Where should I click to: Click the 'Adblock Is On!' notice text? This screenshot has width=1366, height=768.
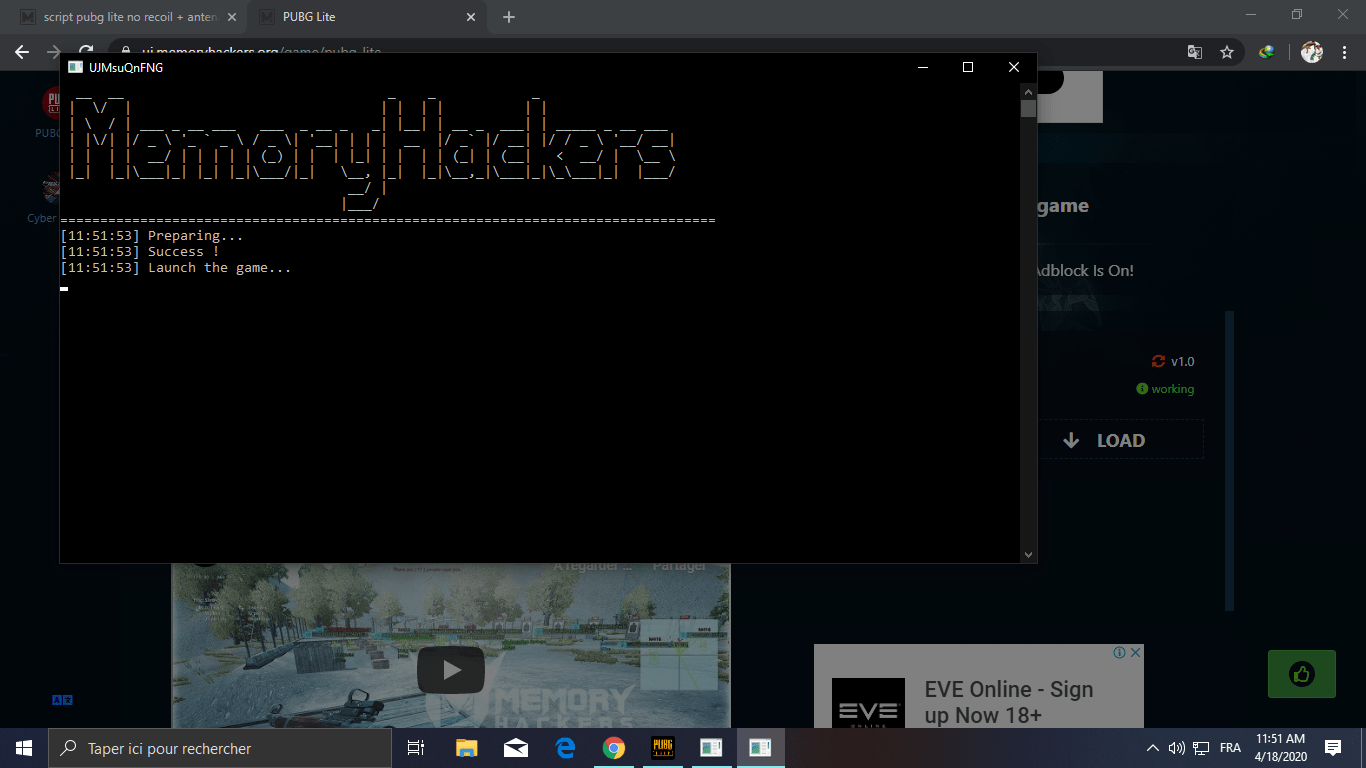(1084, 270)
